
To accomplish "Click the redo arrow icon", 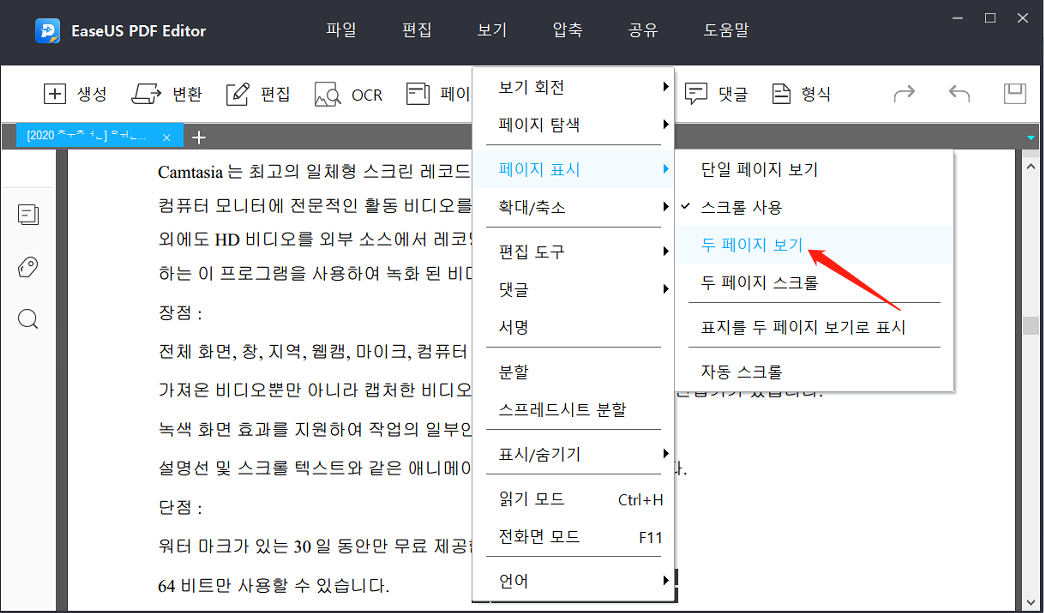I will (x=904, y=94).
